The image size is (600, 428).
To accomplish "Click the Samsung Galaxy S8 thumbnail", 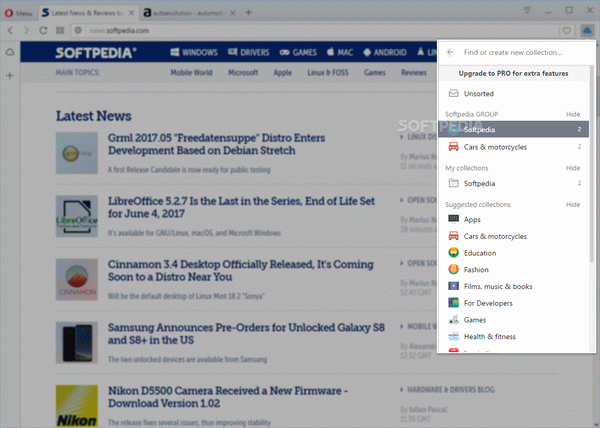I will point(77,343).
